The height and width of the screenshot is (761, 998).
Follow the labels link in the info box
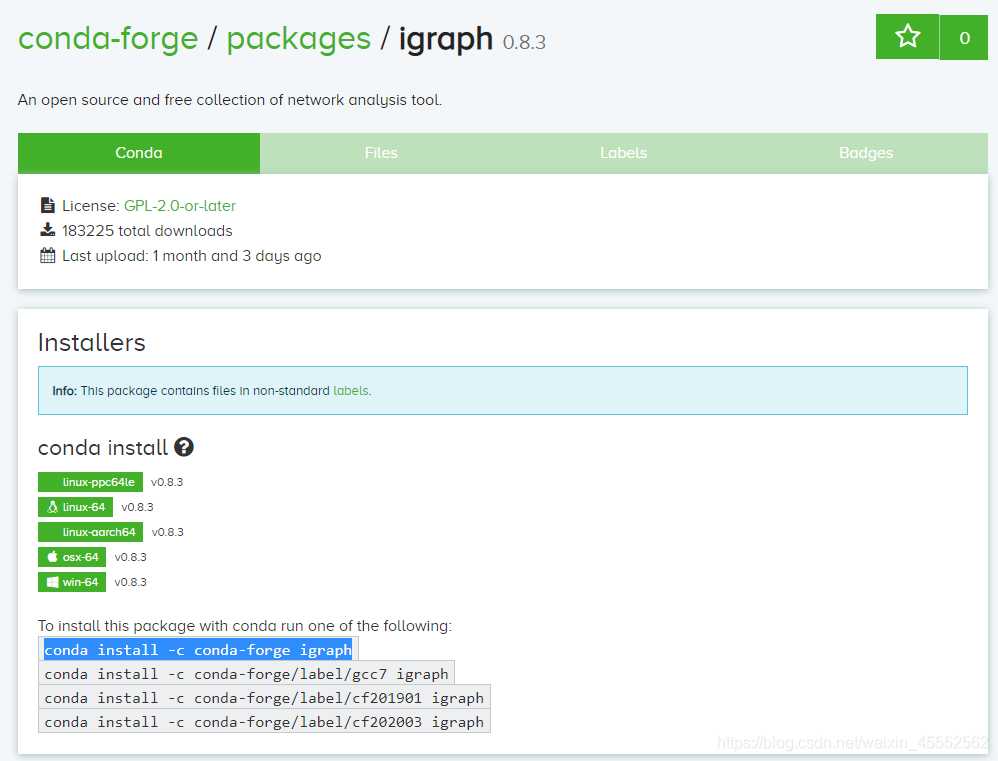tap(351, 390)
